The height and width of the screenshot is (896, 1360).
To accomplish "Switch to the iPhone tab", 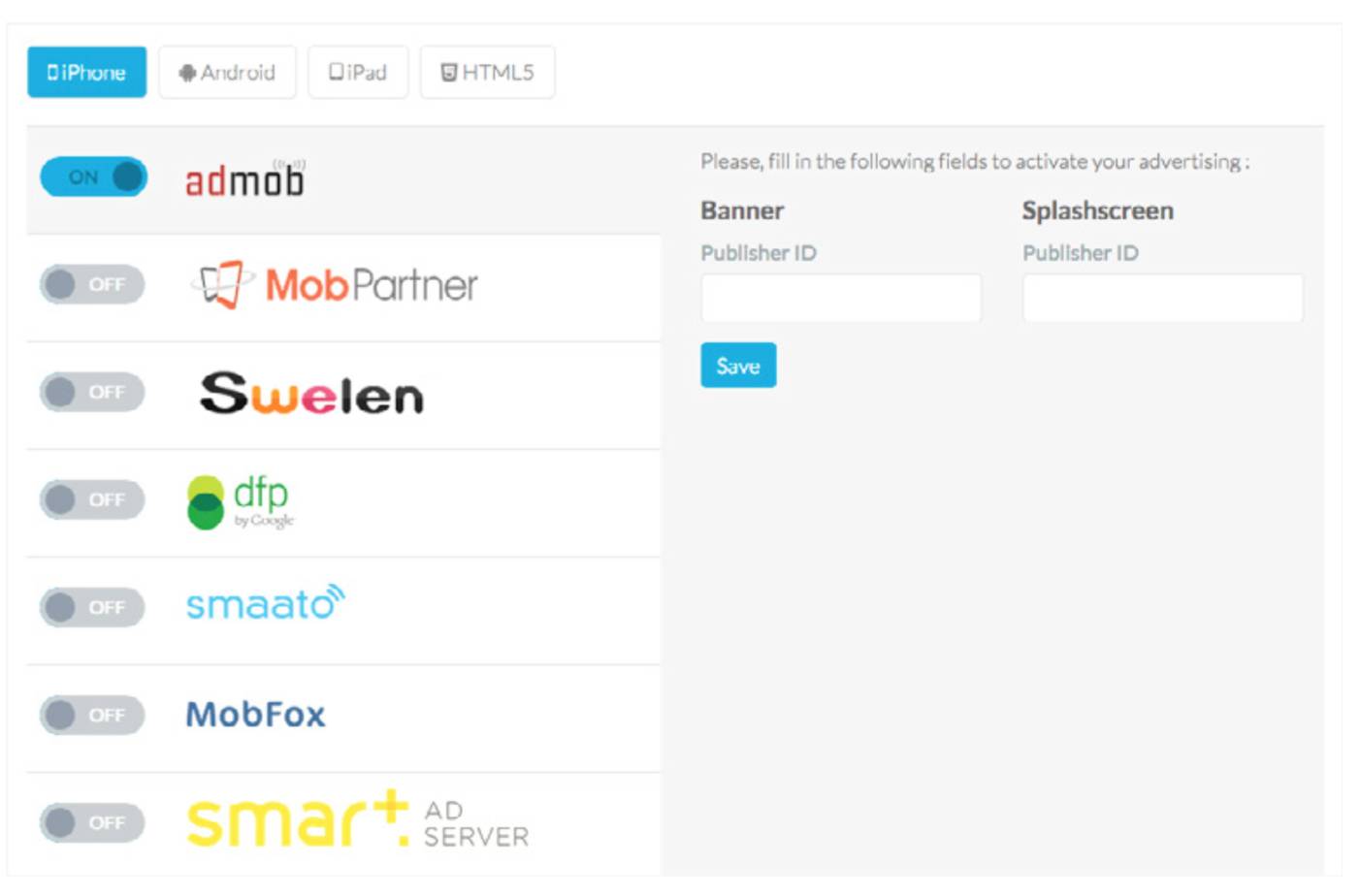I will 86,72.
